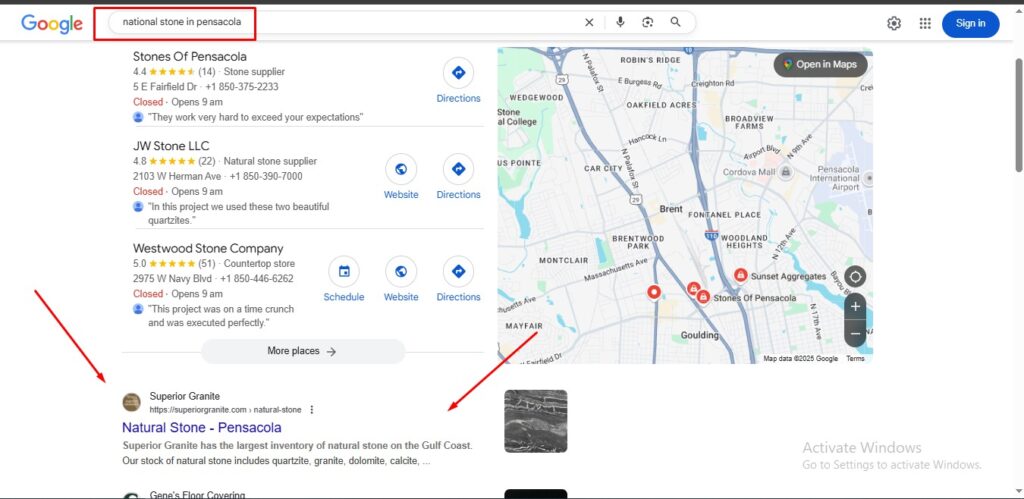Select the Cordova Mall map marker
This screenshot has height=499, width=1024.
[x=786, y=172]
